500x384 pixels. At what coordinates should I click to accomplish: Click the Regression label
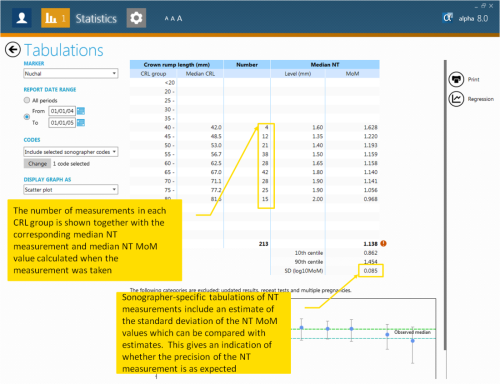480,99
